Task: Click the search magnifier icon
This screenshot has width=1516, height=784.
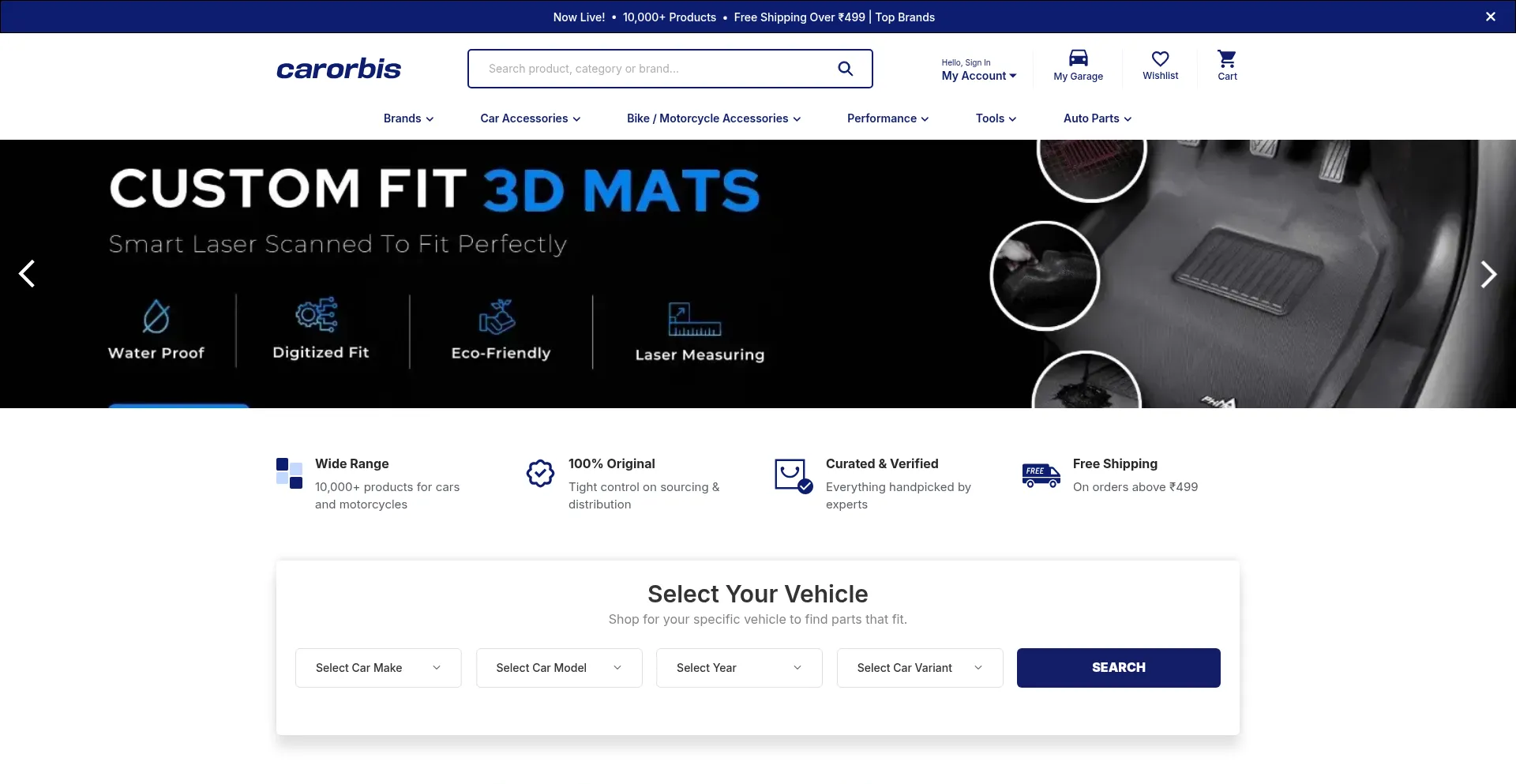Action: 845,69
